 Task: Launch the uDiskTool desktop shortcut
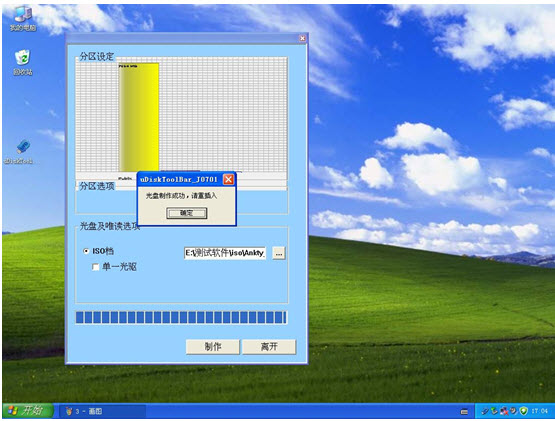click(23, 152)
